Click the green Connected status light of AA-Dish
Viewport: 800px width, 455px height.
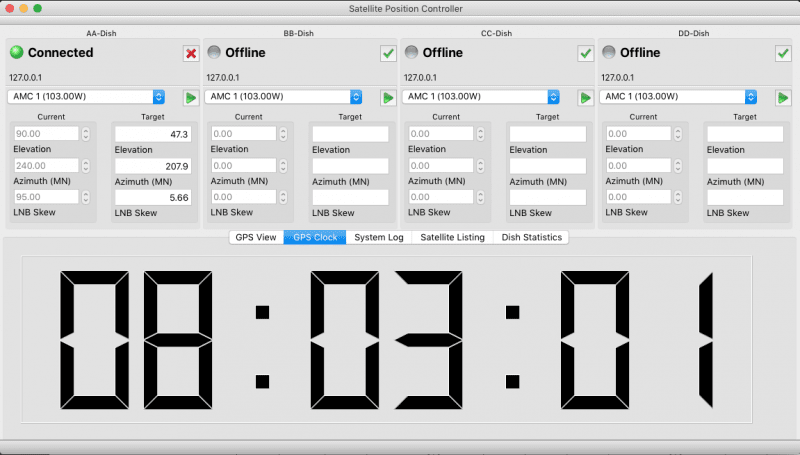tap(16, 52)
